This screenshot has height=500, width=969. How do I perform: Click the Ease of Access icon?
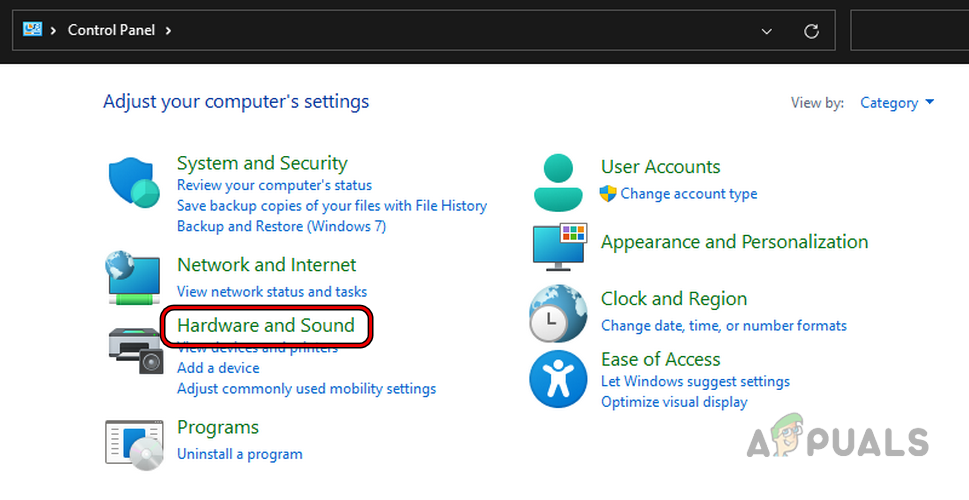pyautogui.click(x=558, y=378)
